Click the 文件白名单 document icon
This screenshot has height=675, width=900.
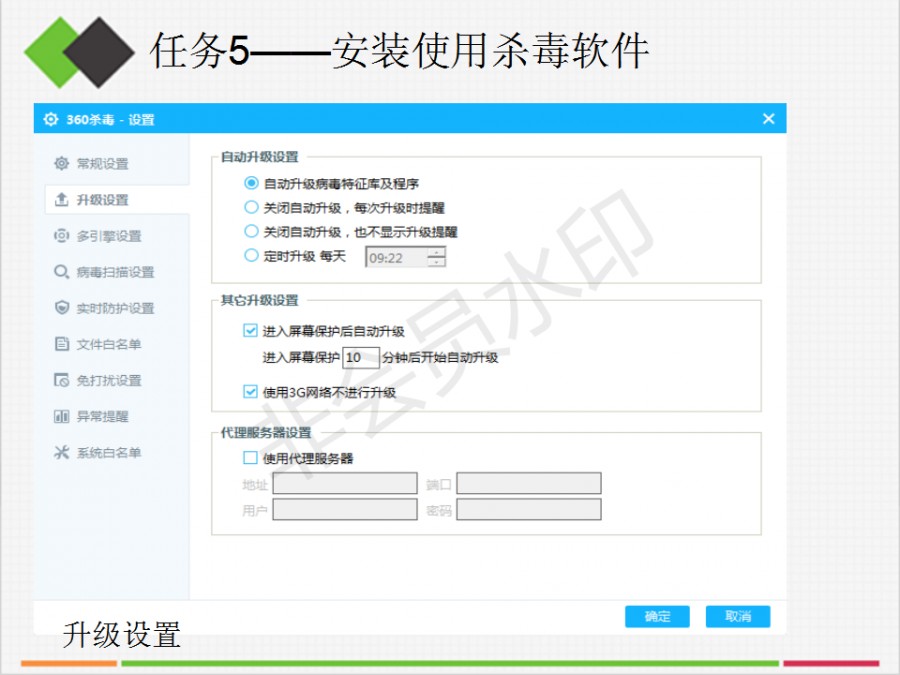coord(61,344)
